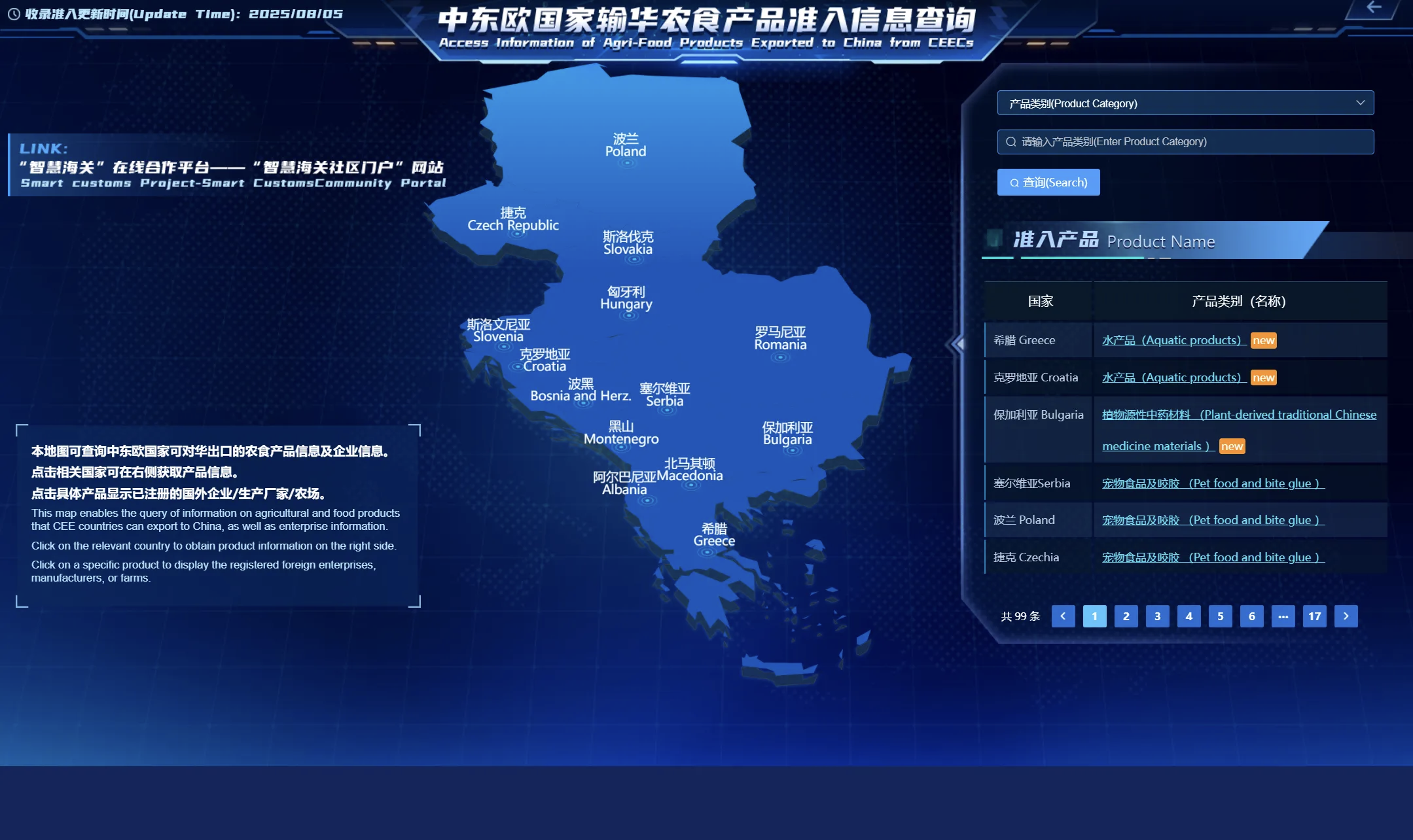Open the Product Category dropdown
The height and width of the screenshot is (840, 1413).
tap(1185, 103)
